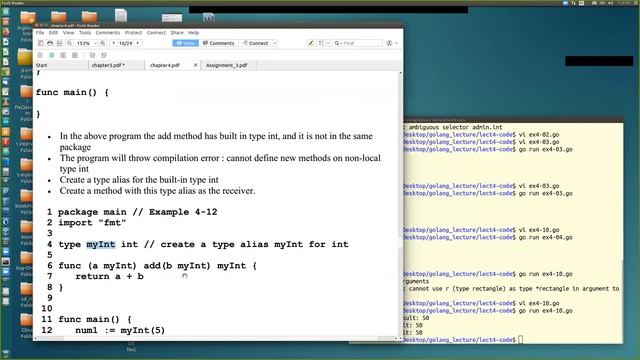Select facing pages layout icon
The image size is (640, 360).
coord(63,55)
